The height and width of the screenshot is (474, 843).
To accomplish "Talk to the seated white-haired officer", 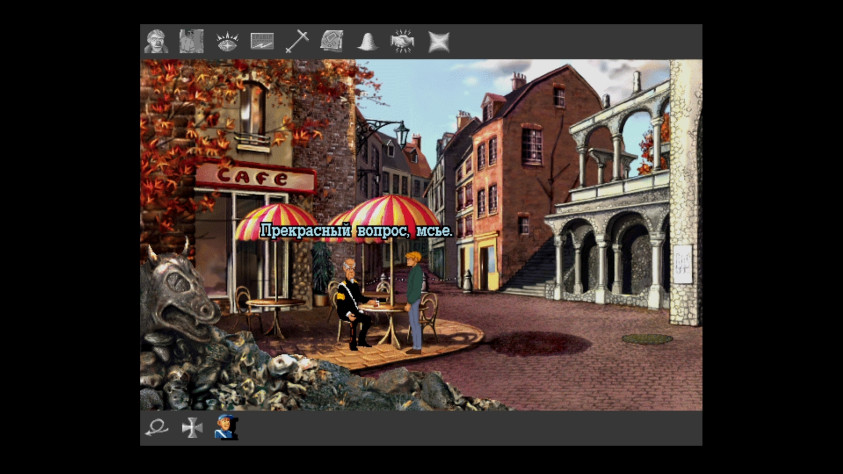I will click(x=353, y=304).
